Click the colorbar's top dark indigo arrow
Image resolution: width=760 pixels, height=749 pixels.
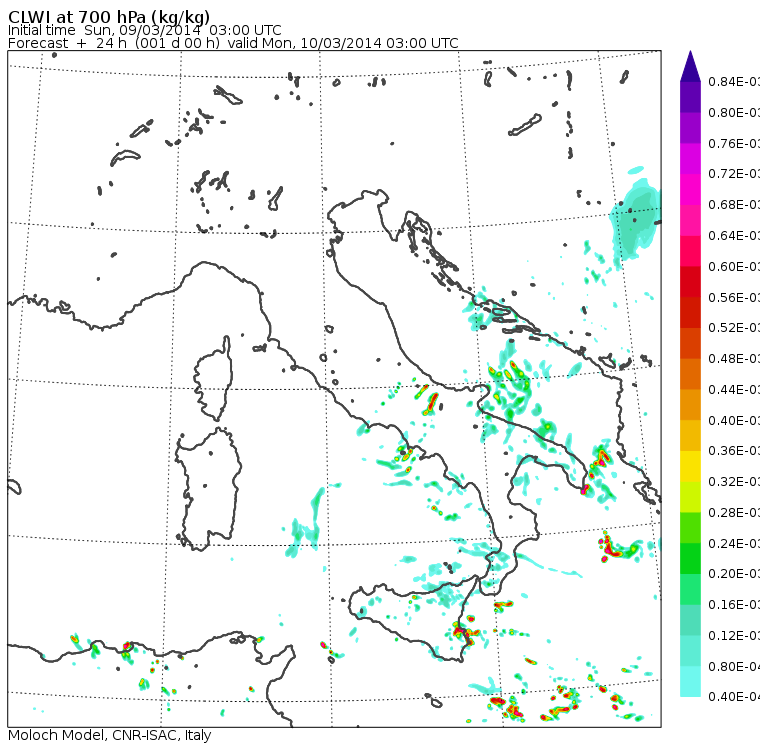690,66
